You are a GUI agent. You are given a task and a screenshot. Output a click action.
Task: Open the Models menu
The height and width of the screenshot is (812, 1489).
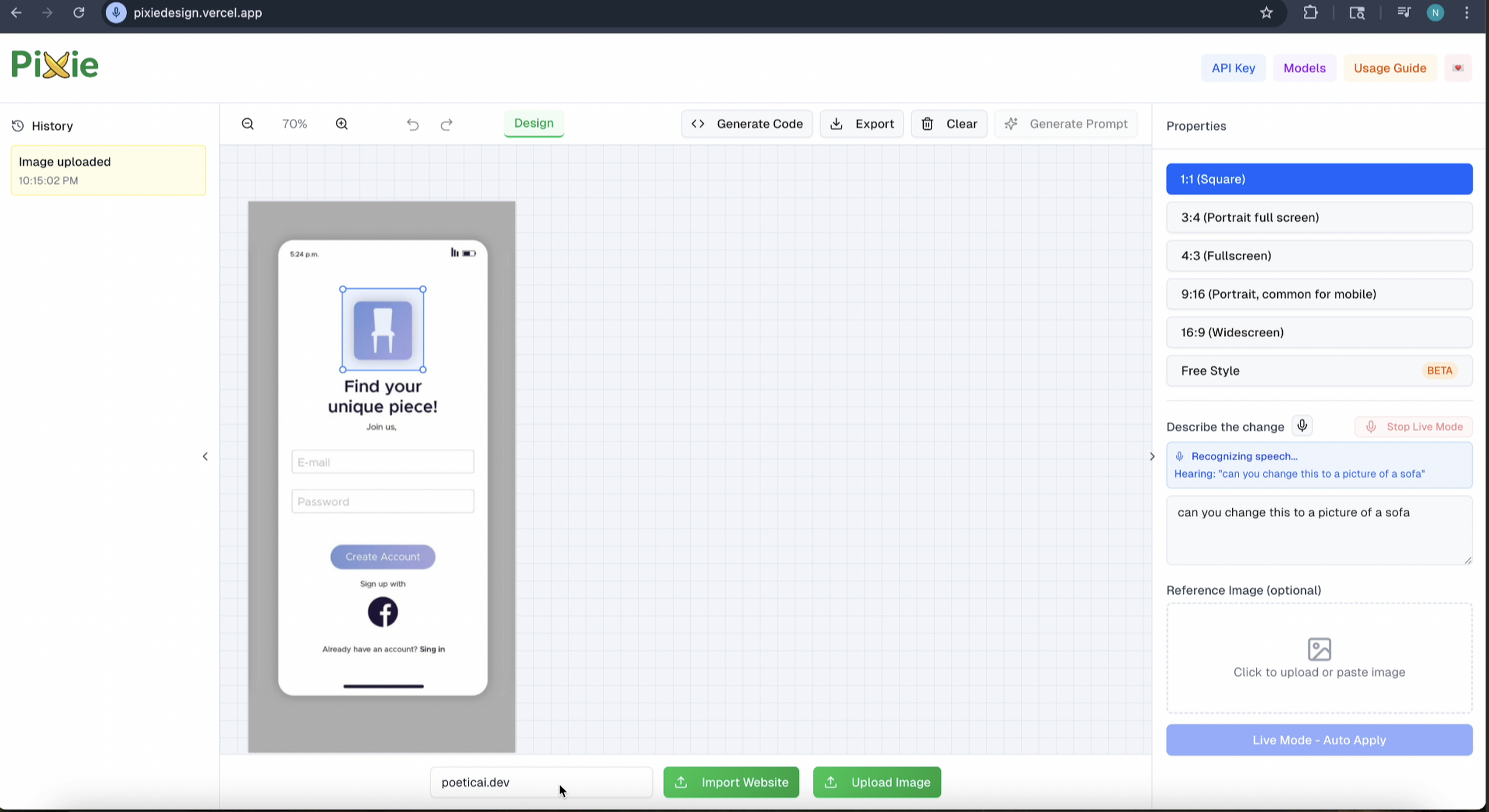click(x=1304, y=68)
